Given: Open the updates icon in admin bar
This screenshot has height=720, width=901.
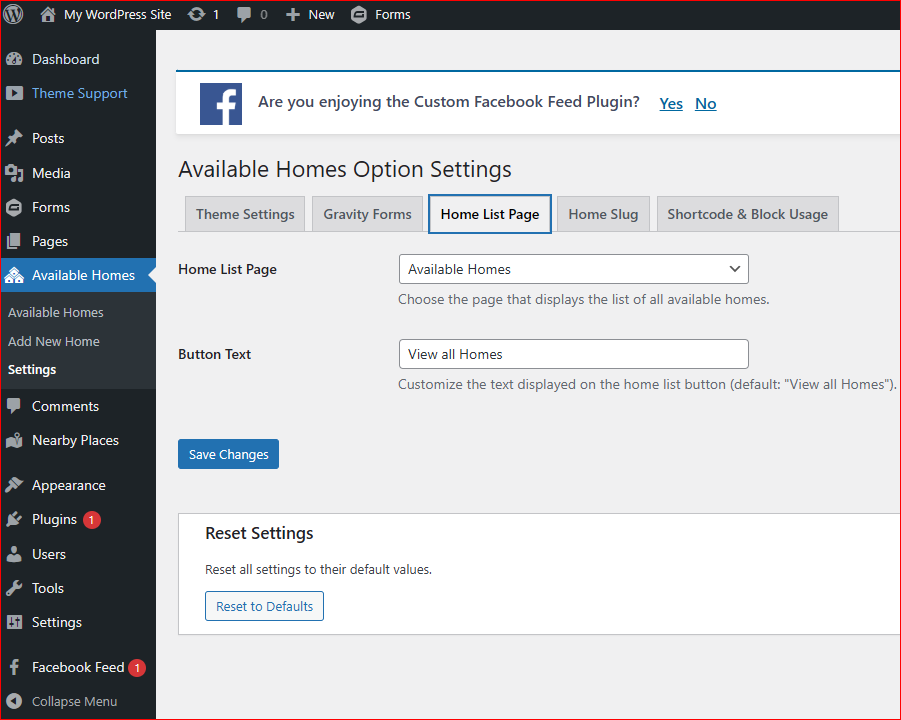Looking at the screenshot, I should [x=197, y=14].
